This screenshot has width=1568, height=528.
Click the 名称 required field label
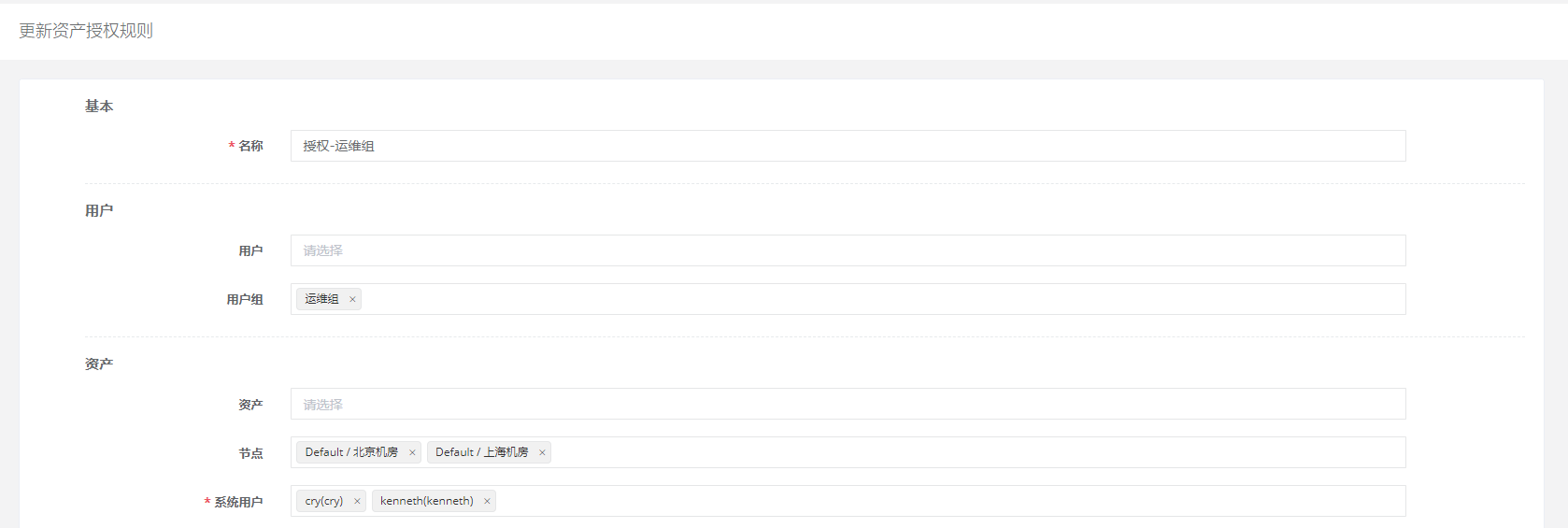[x=250, y=146]
